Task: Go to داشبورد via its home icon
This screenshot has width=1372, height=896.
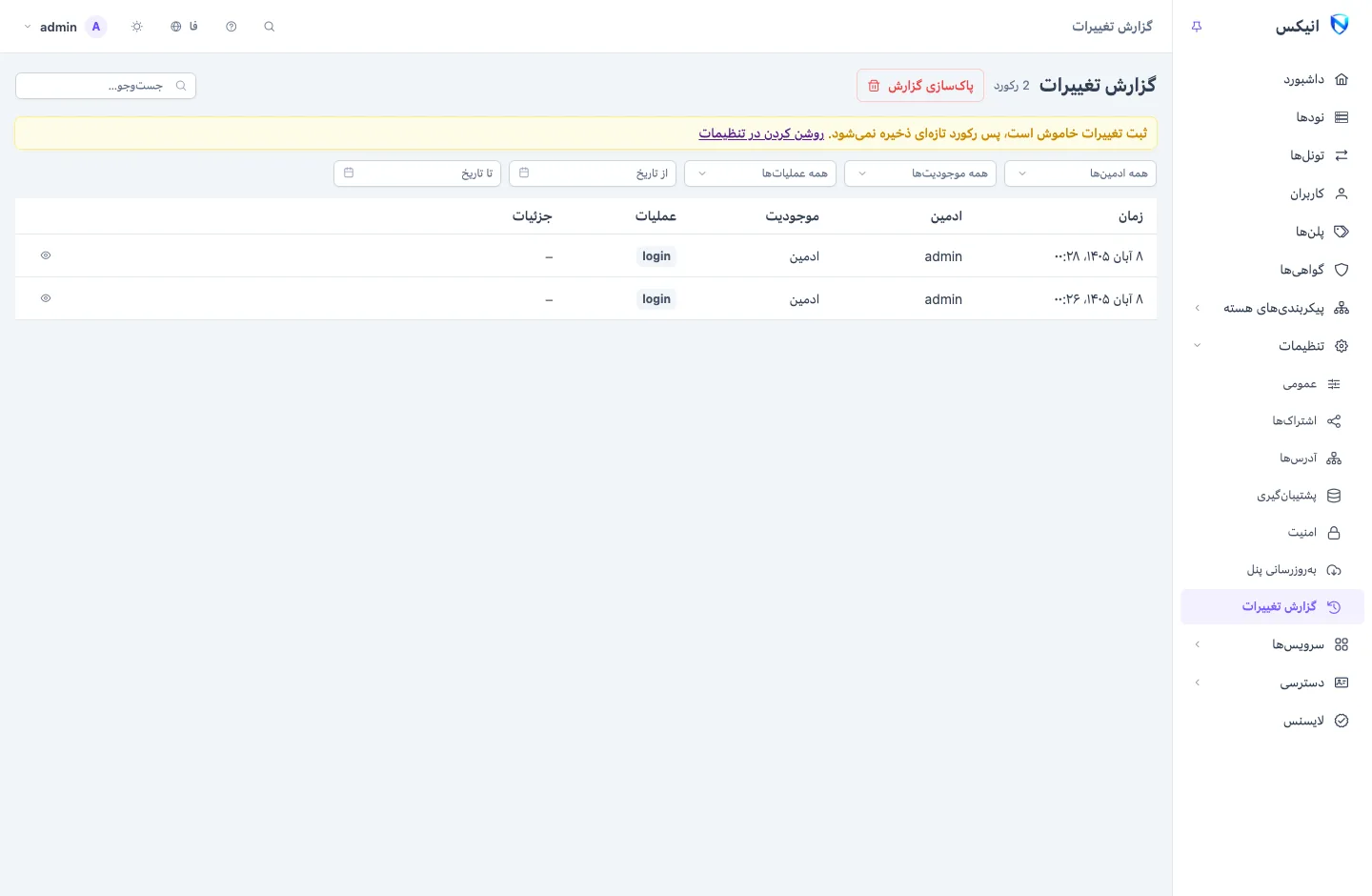Action: (x=1342, y=79)
